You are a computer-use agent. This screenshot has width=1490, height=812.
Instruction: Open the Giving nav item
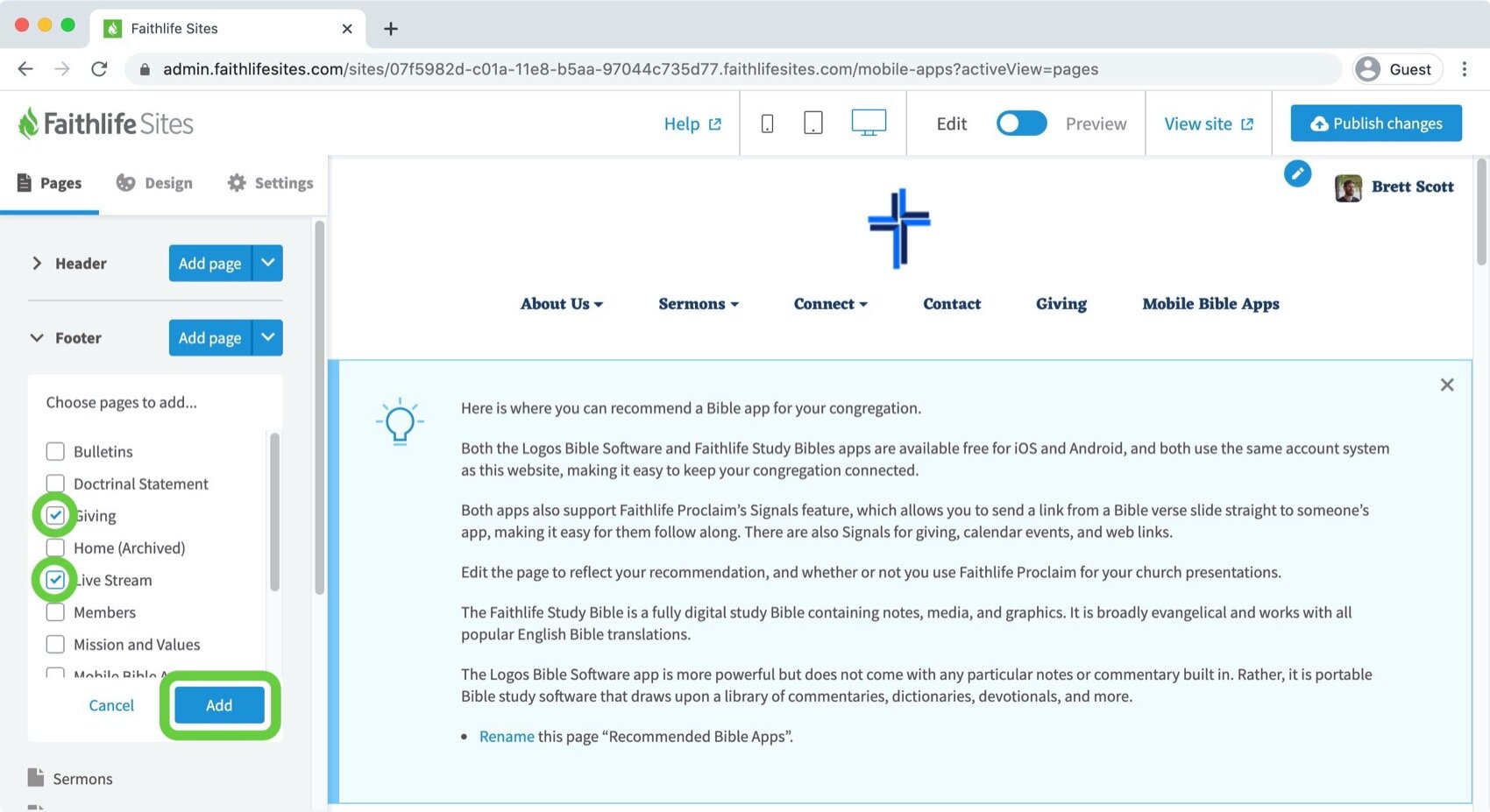point(1061,304)
